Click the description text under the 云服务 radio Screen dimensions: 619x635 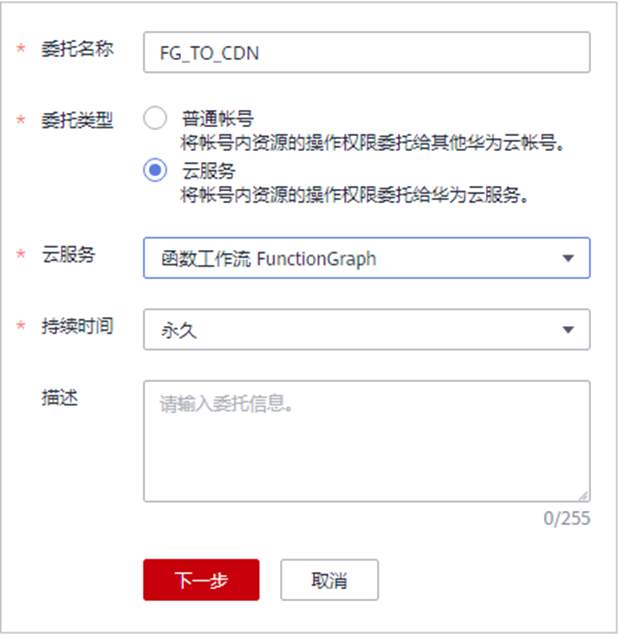pos(354,194)
